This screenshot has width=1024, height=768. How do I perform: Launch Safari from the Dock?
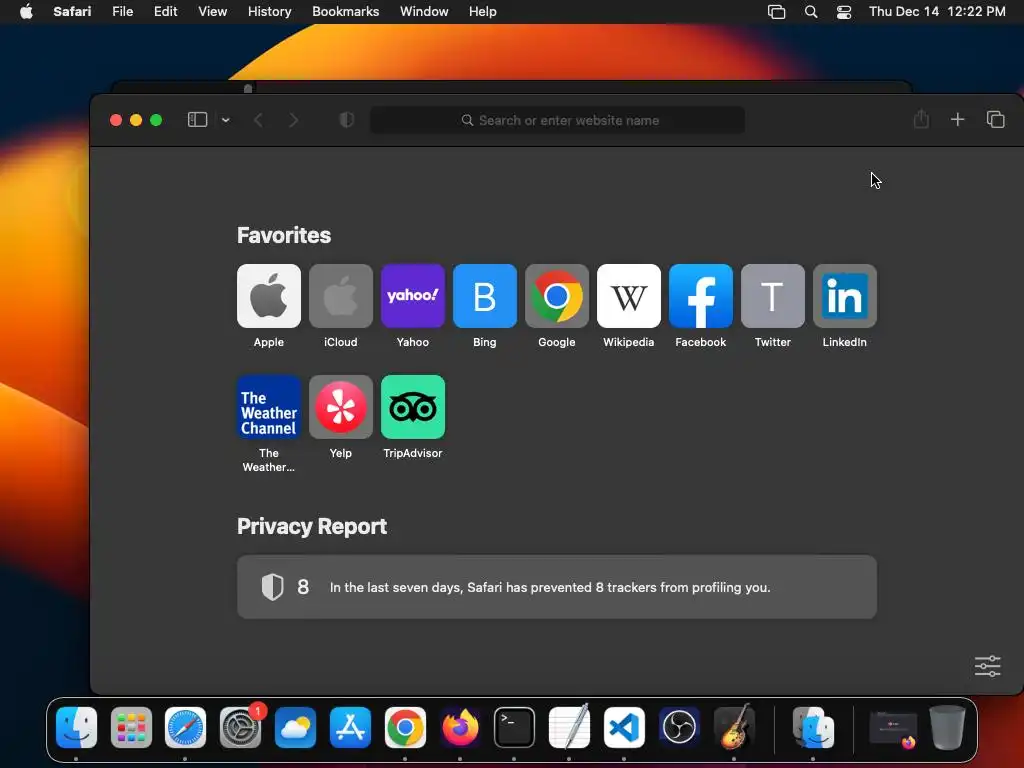[185, 728]
